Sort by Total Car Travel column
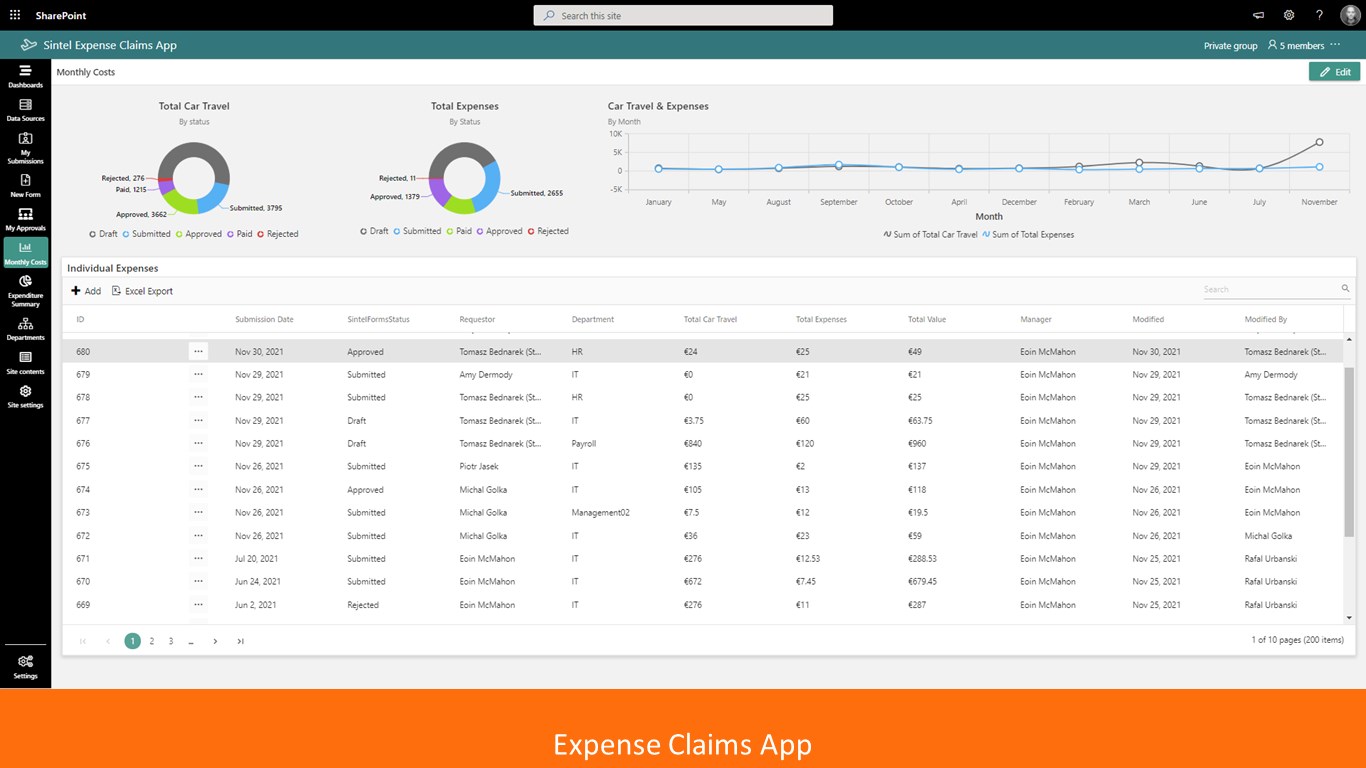This screenshot has width=1366, height=768. pos(710,320)
